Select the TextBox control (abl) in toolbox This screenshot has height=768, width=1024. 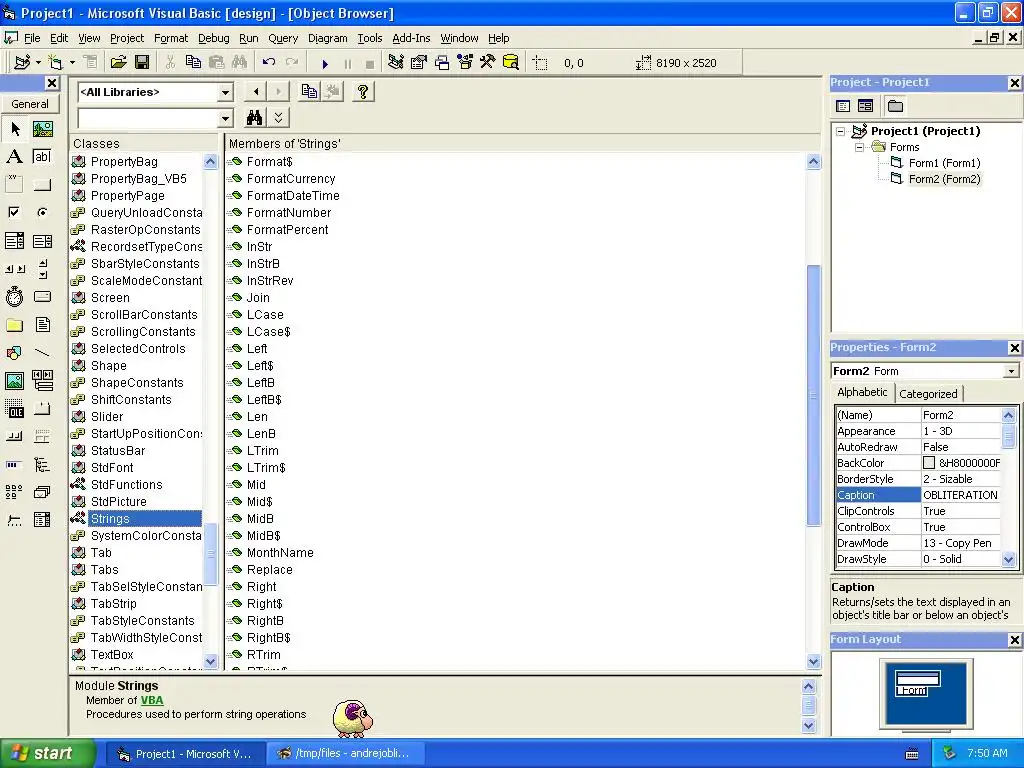42,157
